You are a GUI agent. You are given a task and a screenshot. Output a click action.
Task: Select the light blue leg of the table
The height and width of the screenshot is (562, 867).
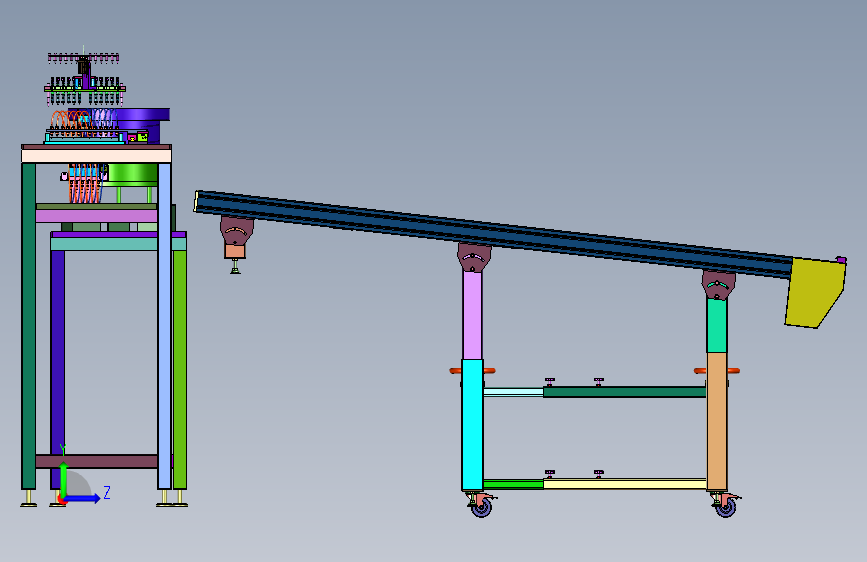164,326
